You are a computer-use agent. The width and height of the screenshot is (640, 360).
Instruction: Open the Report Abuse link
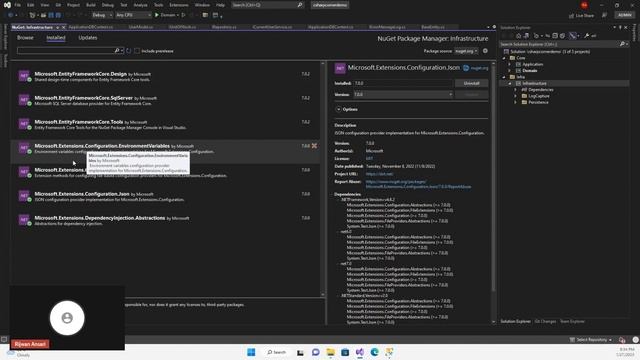[418, 184]
